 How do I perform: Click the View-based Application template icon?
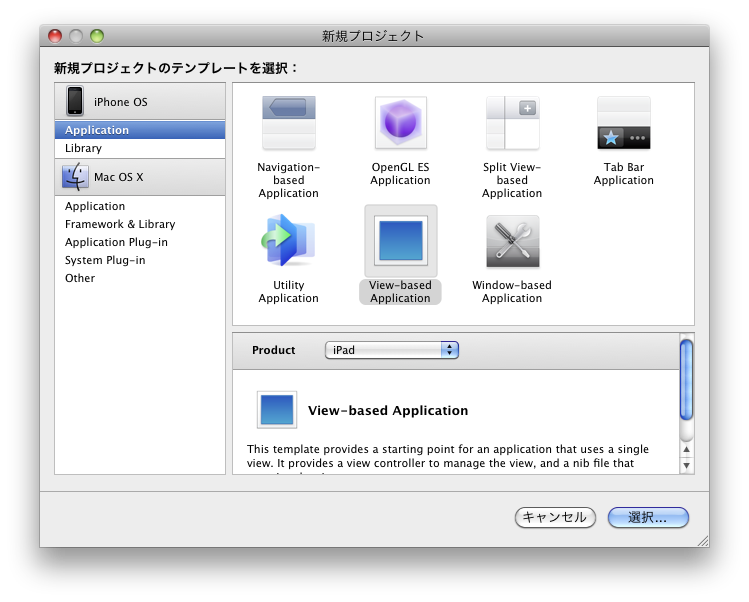click(400, 241)
